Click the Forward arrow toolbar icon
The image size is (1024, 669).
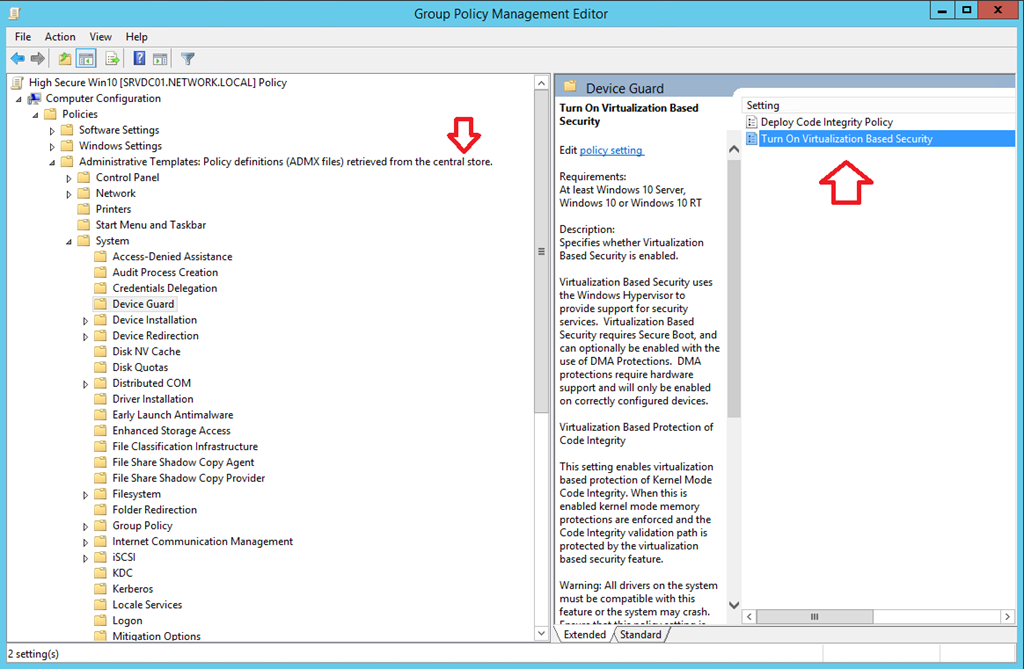coord(38,59)
